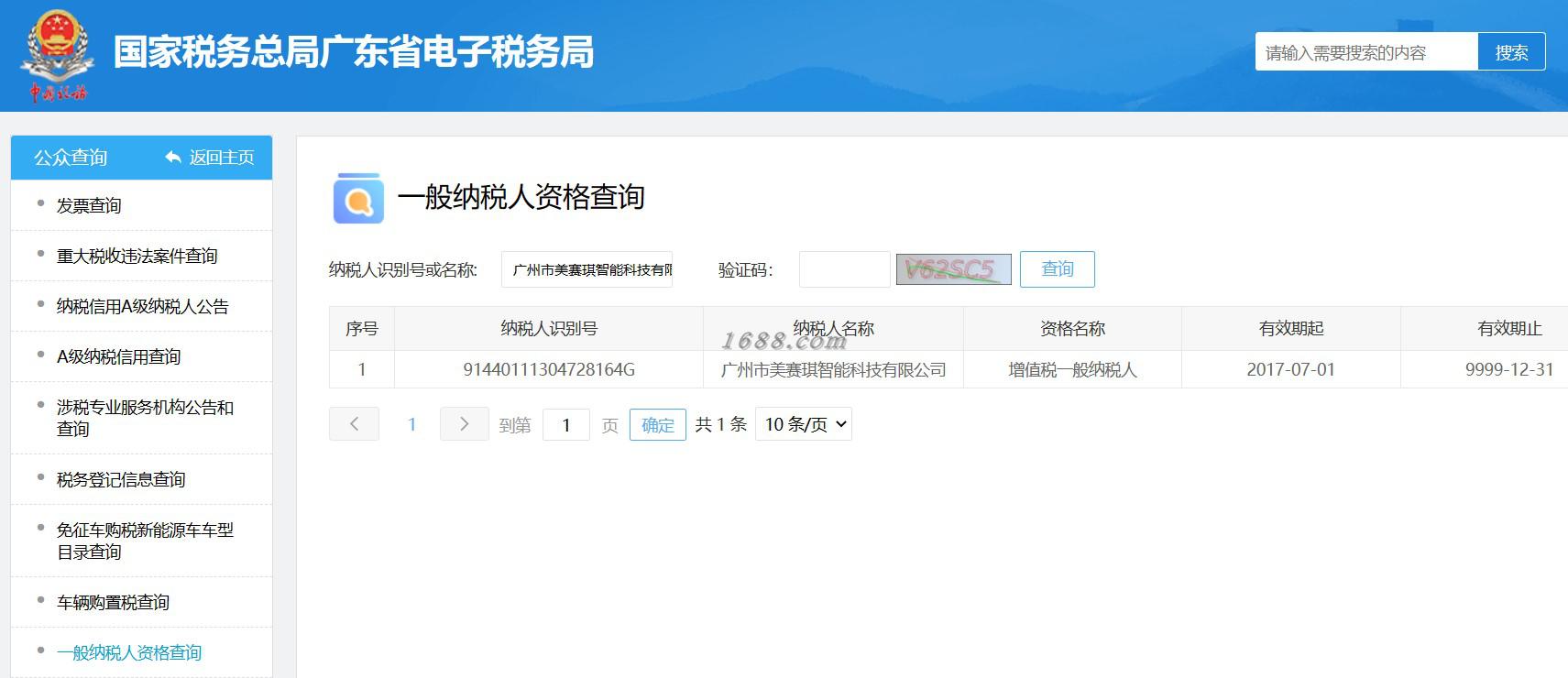Select 纳税信用A级纳税人公告 in sidebar

point(143,306)
